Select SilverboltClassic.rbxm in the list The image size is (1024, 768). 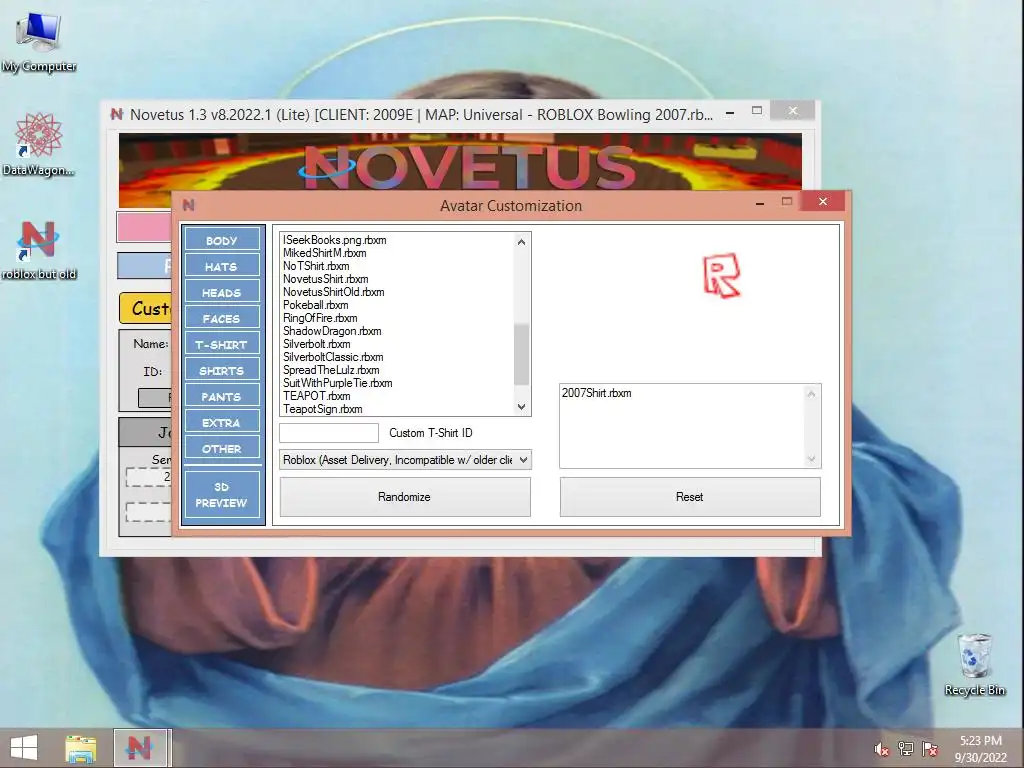point(333,357)
